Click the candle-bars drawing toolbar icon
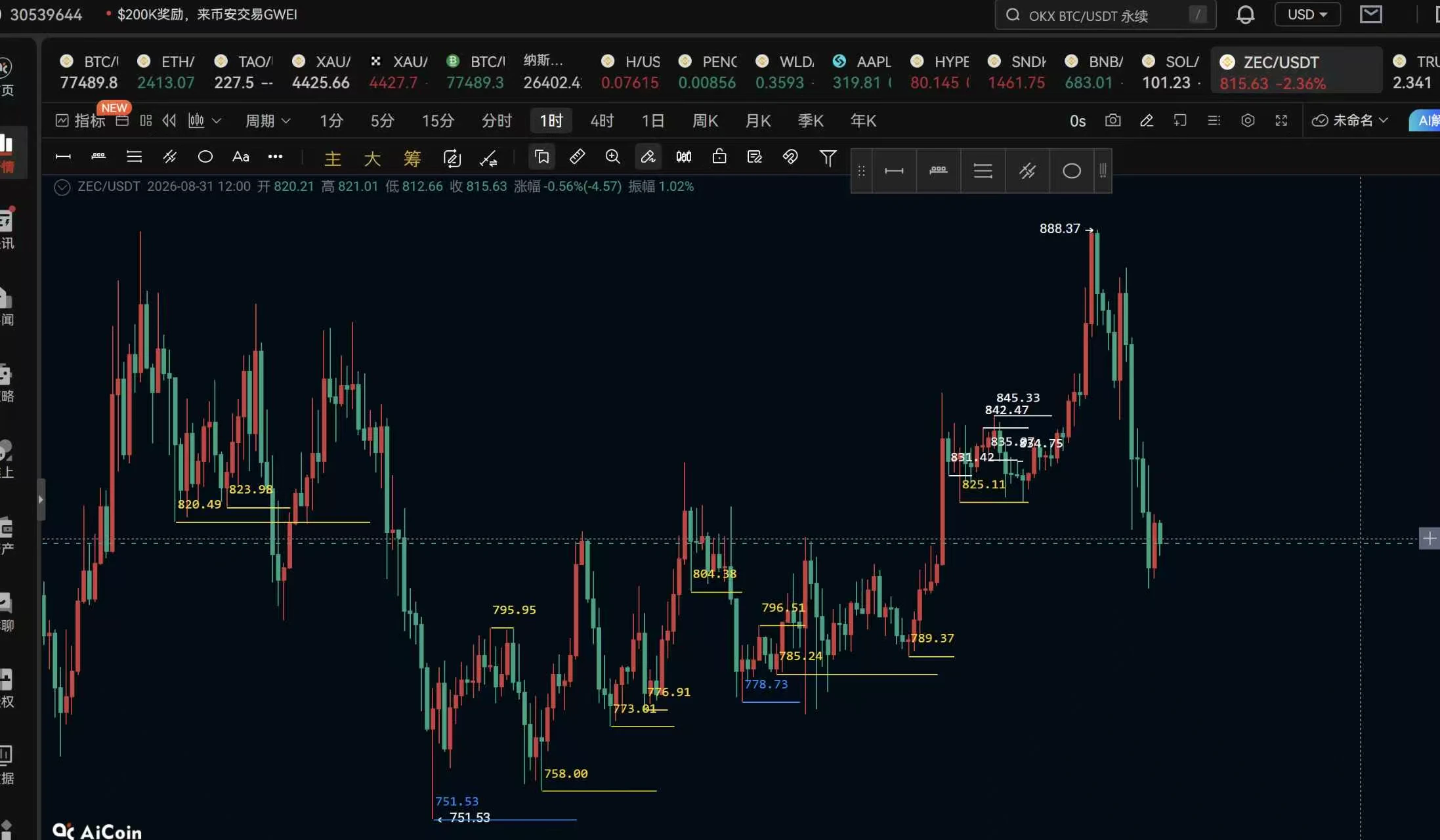This screenshot has height=840, width=1440. point(683,157)
